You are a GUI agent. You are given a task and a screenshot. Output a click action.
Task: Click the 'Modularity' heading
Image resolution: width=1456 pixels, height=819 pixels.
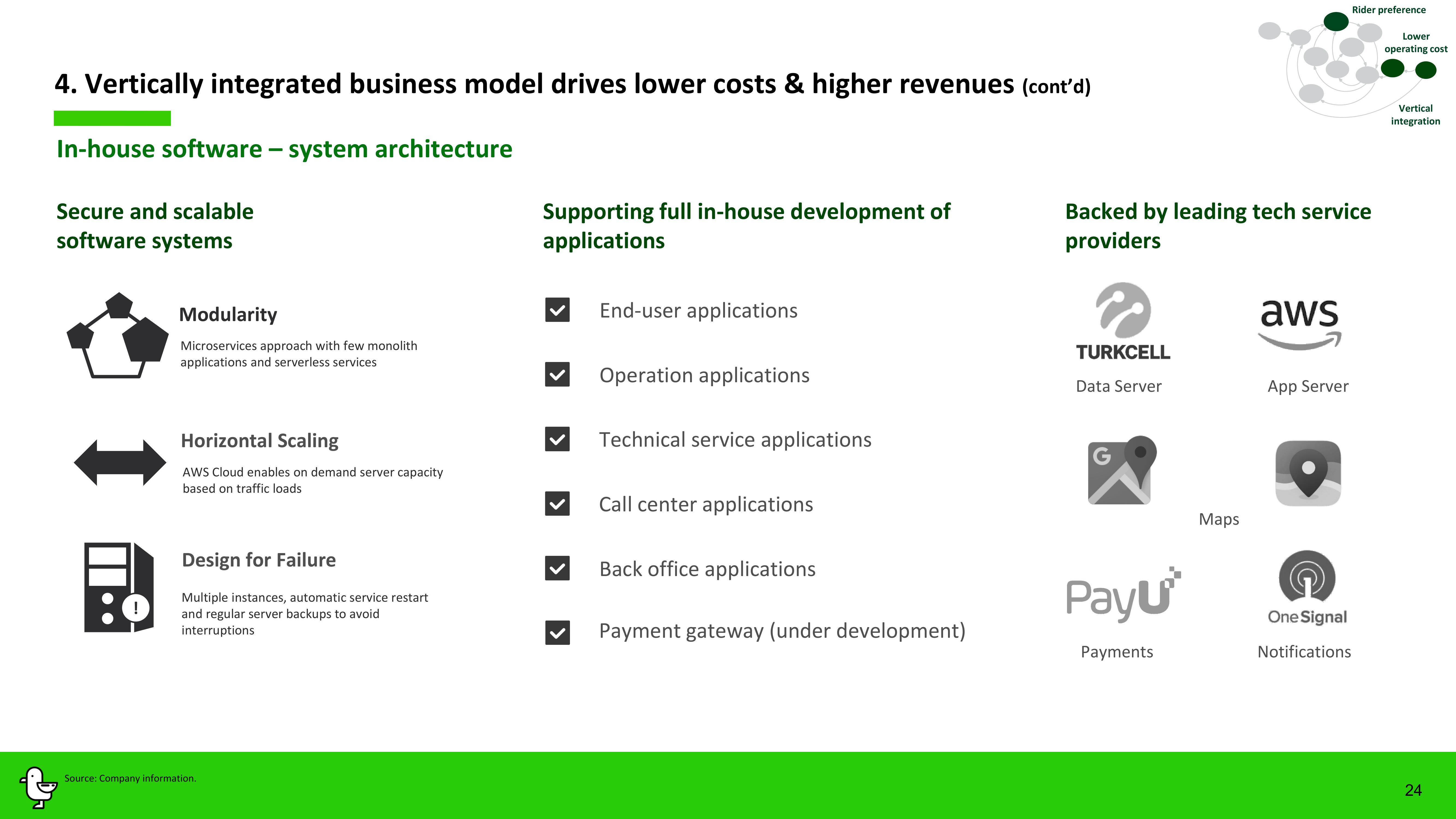pyautogui.click(x=228, y=314)
